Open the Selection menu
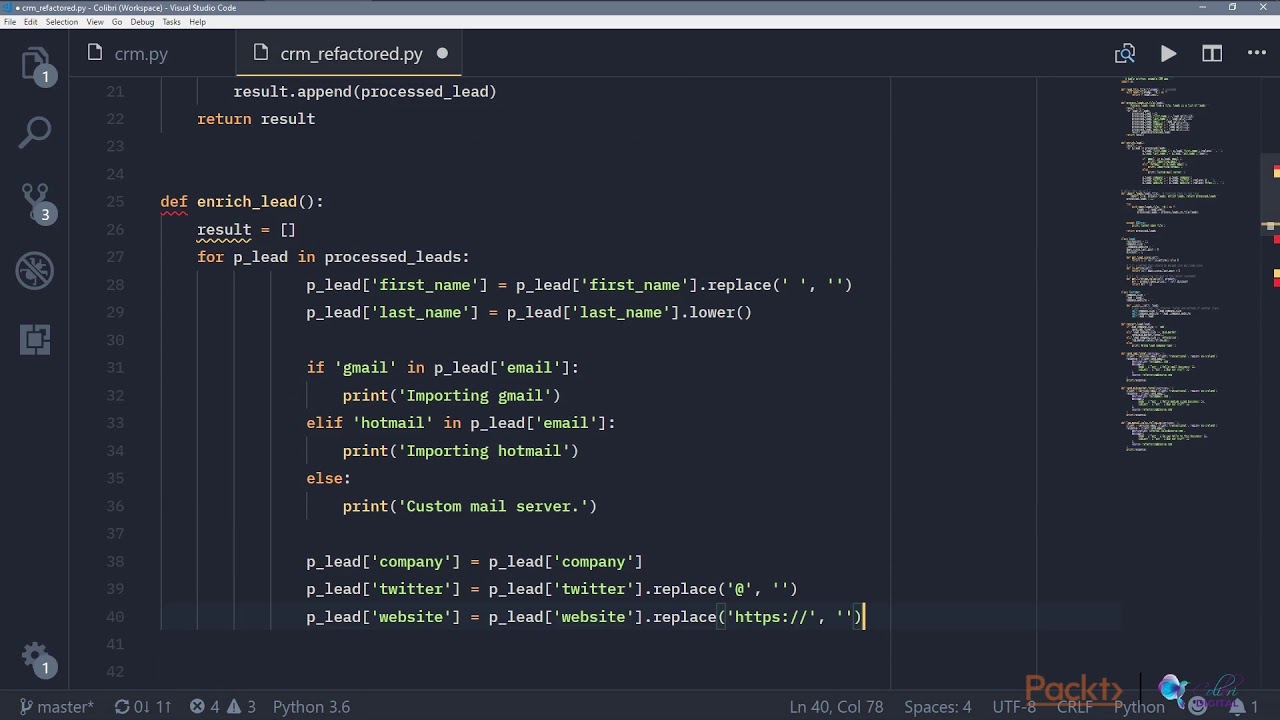Image resolution: width=1280 pixels, height=720 pixels. tap(62, 22)
